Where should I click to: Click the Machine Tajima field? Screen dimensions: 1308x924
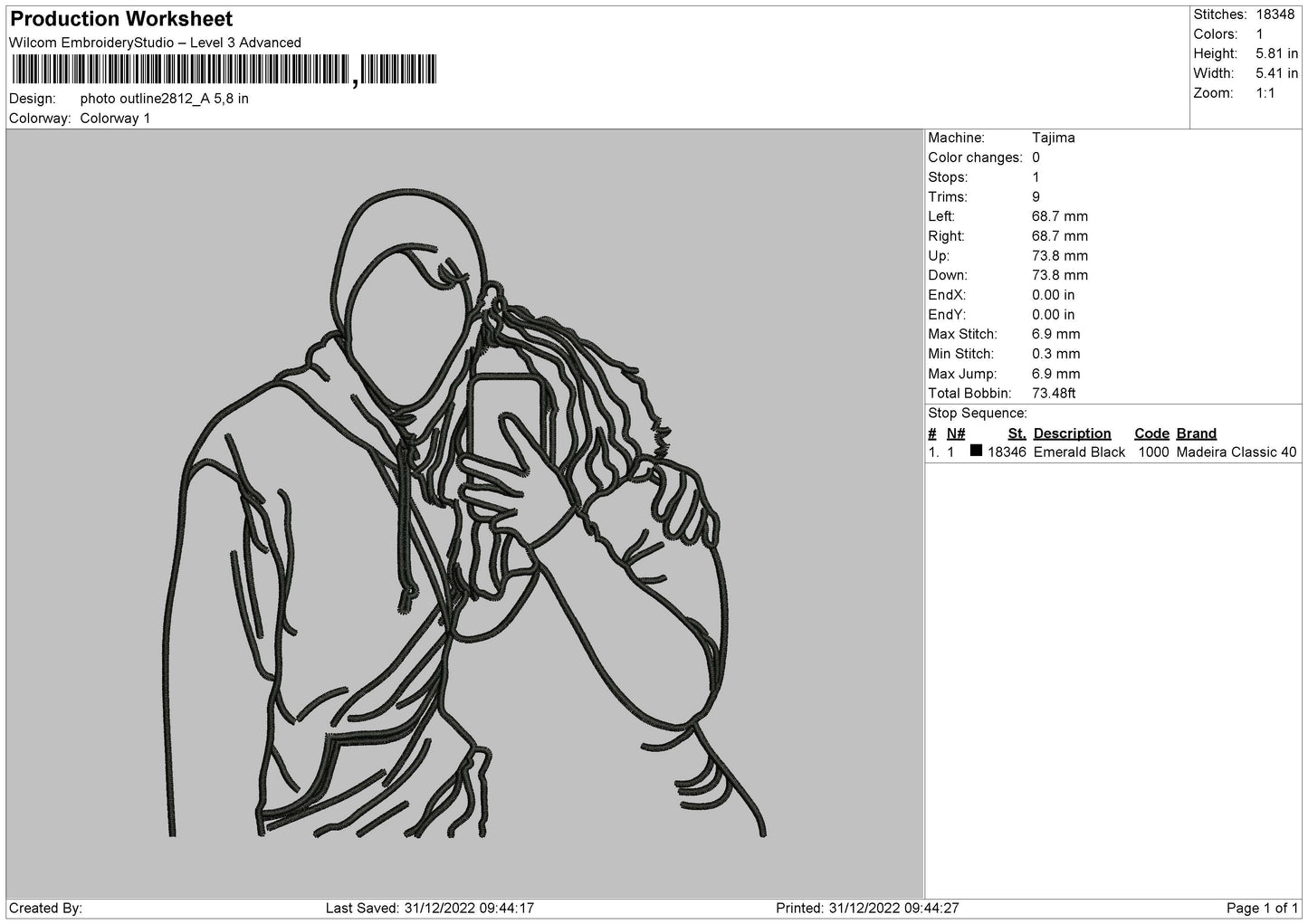pos(1001,138)
